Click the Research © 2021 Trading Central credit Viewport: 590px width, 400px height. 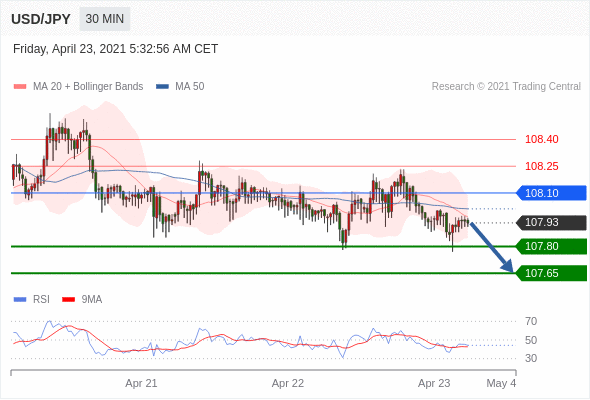[x=506, y=87]
